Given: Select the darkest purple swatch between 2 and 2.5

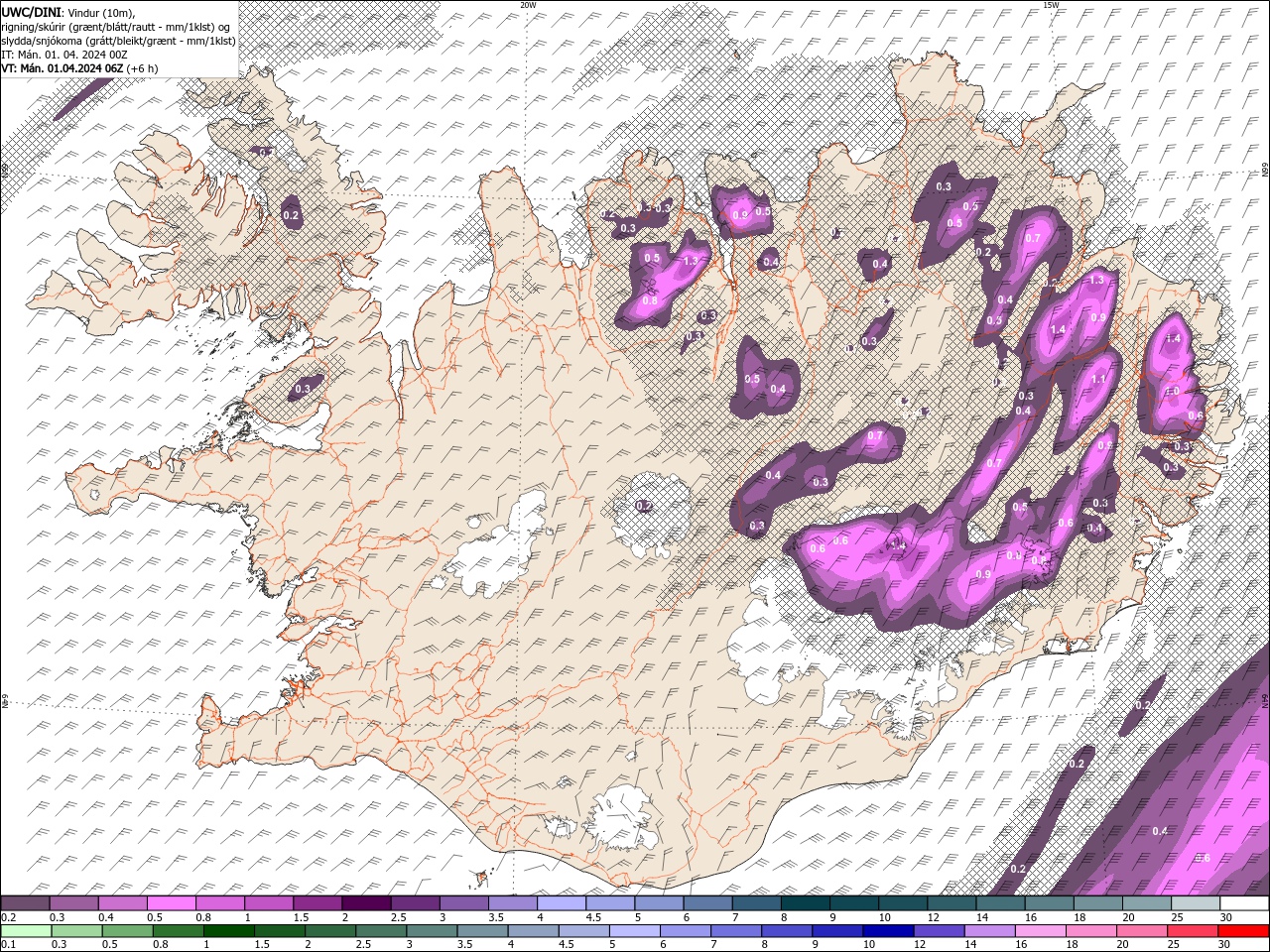Looking at the screenshot, I should pos(366,903).
